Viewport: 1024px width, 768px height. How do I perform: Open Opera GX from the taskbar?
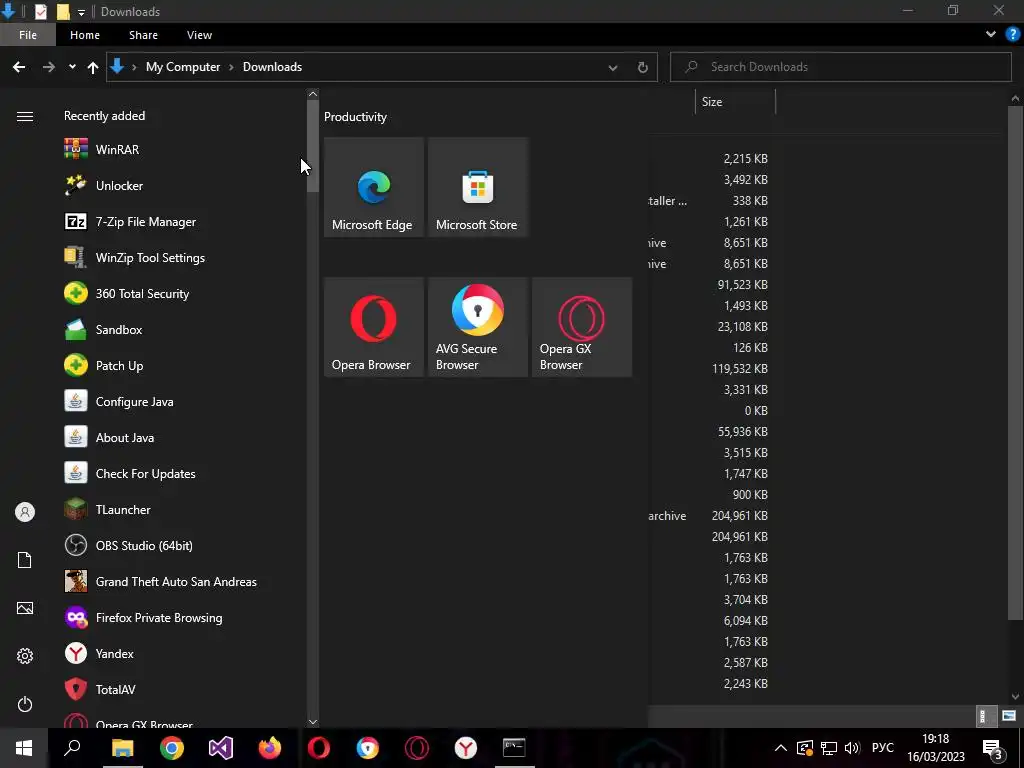click(417, 748)
